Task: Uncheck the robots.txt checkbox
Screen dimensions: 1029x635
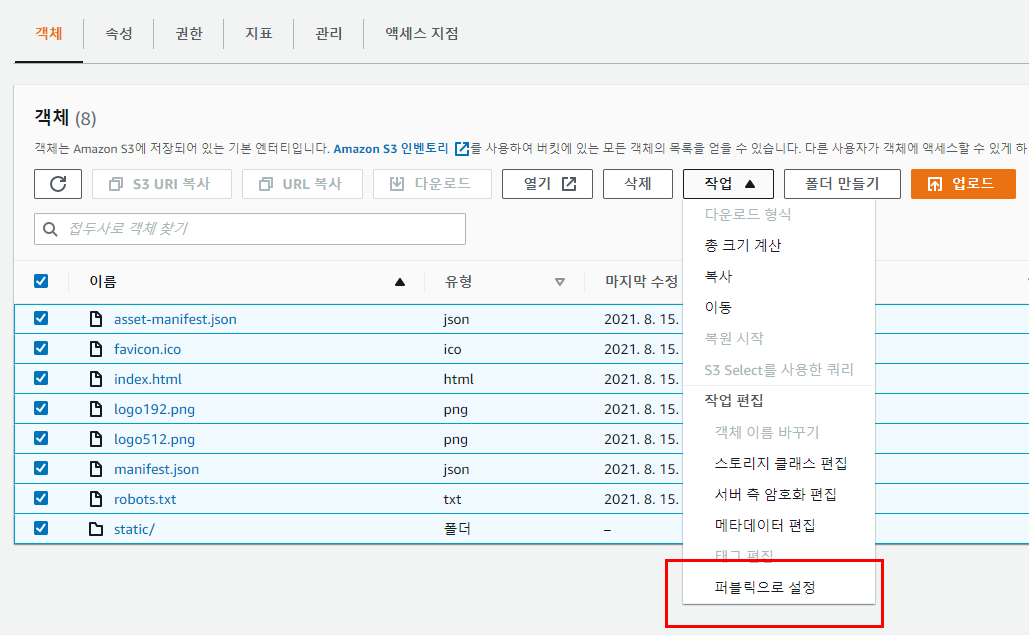Action: tap(41, 498)
